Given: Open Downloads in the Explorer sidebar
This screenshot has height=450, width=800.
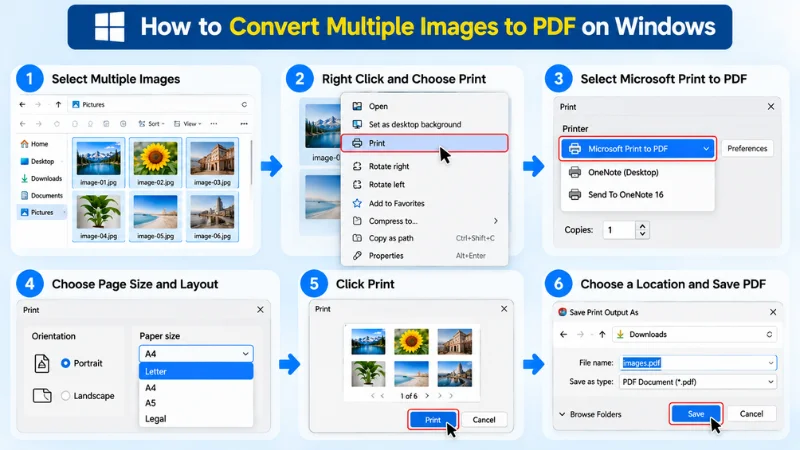Looking at the screenshot, I should point(41,179).
